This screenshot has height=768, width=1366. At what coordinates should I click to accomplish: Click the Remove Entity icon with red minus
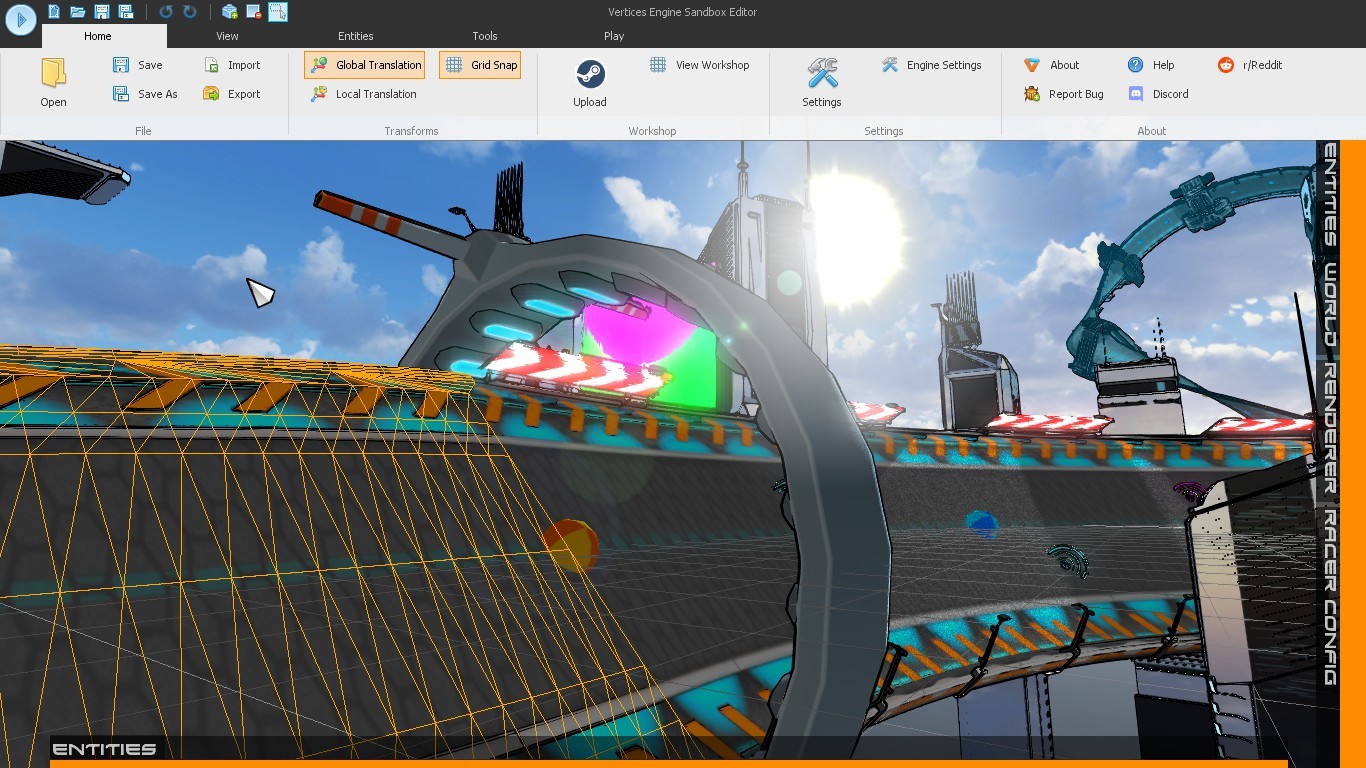click(254, 12)
